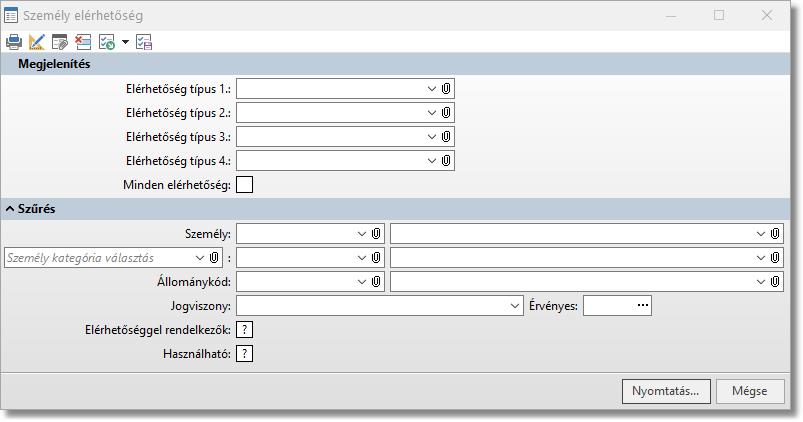Open the dropdown arrow beside the load settings icon
Image resolution: width=803 pixels, height=422 pixels.
(125, 42)
